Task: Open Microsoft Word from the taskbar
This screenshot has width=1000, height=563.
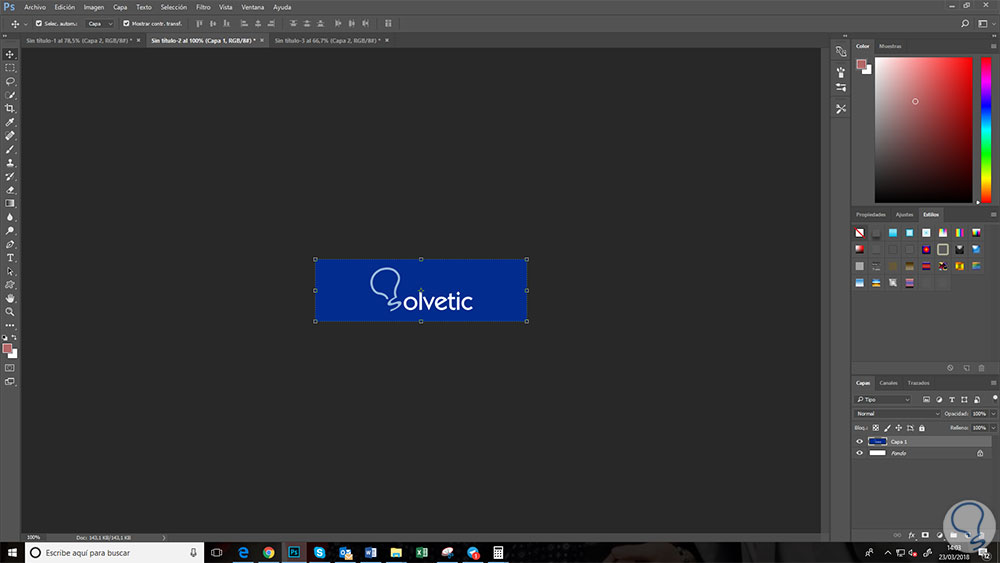Action: (x=371, y=553)
